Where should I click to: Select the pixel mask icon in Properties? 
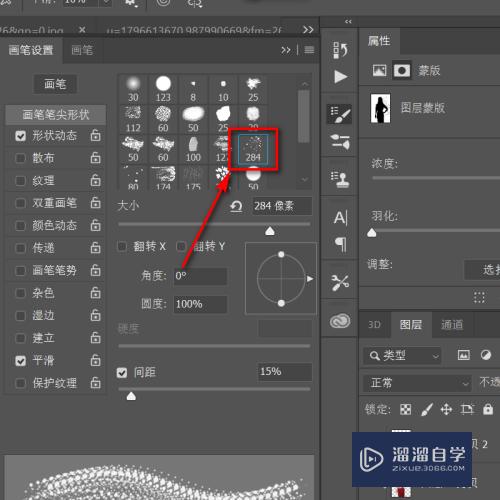coord(379,71)
